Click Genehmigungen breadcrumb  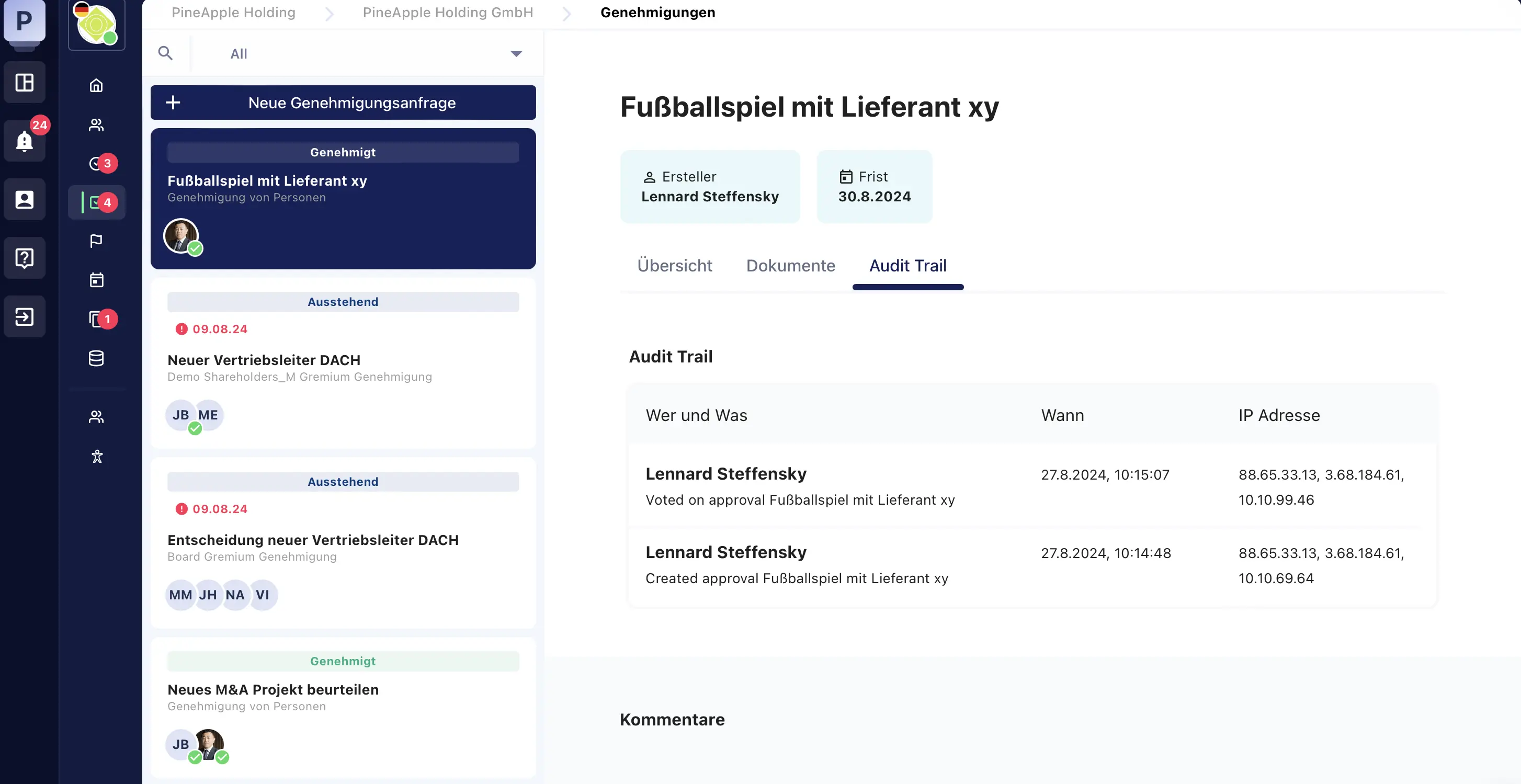tap(658, 13)
